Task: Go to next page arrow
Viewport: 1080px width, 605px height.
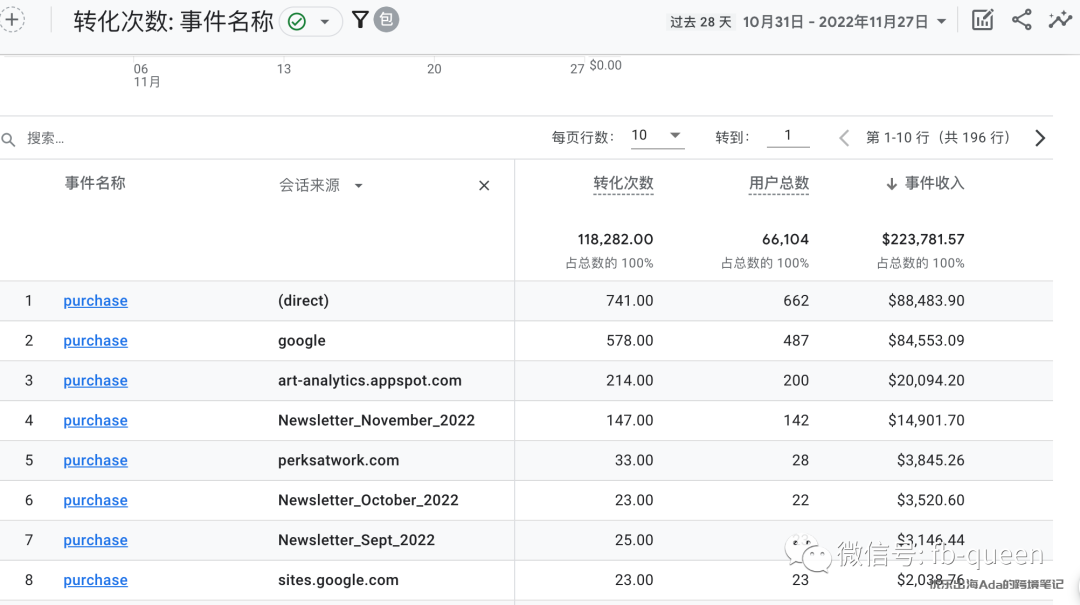Action: tap(1040, 139)
